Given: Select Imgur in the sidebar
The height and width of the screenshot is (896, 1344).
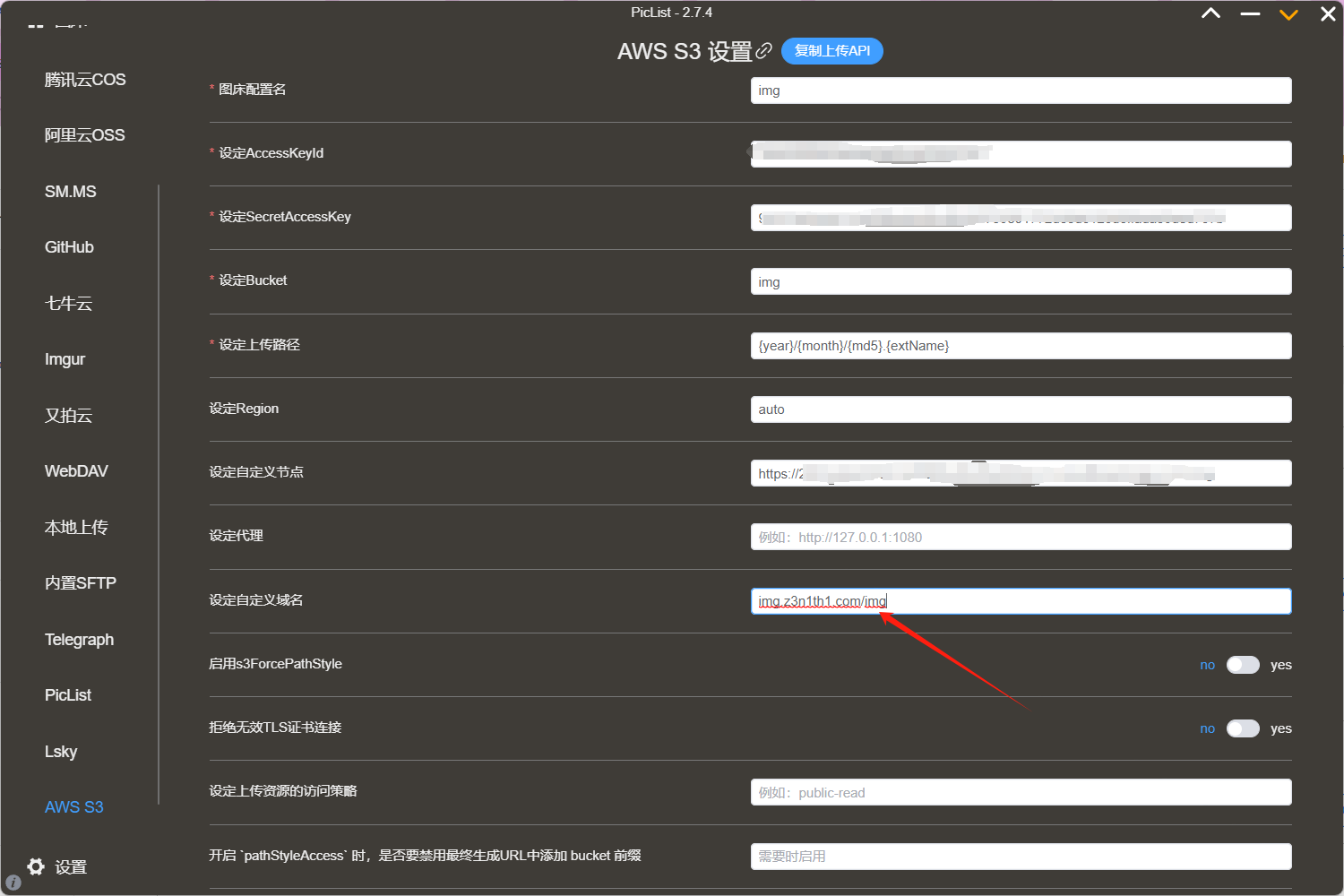Looking at the screenshot, I should click(65, 359).
